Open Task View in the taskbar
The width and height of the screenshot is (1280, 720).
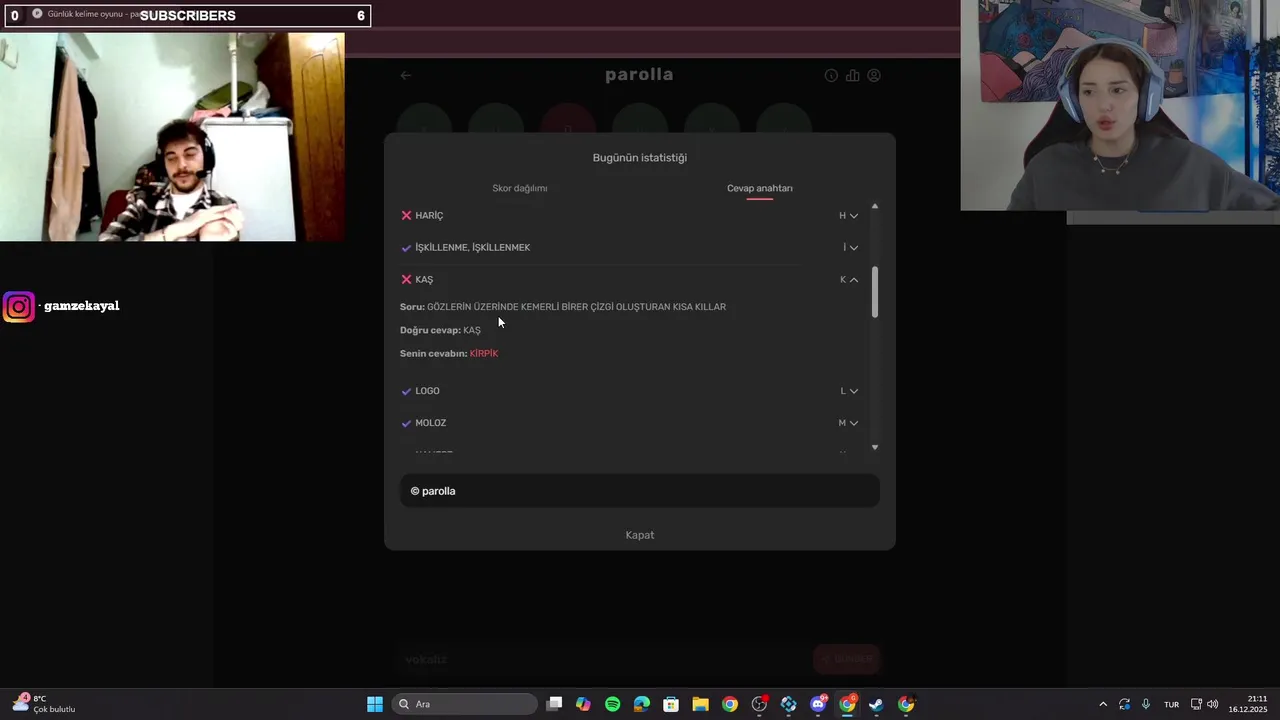click(x=555, y=704)
